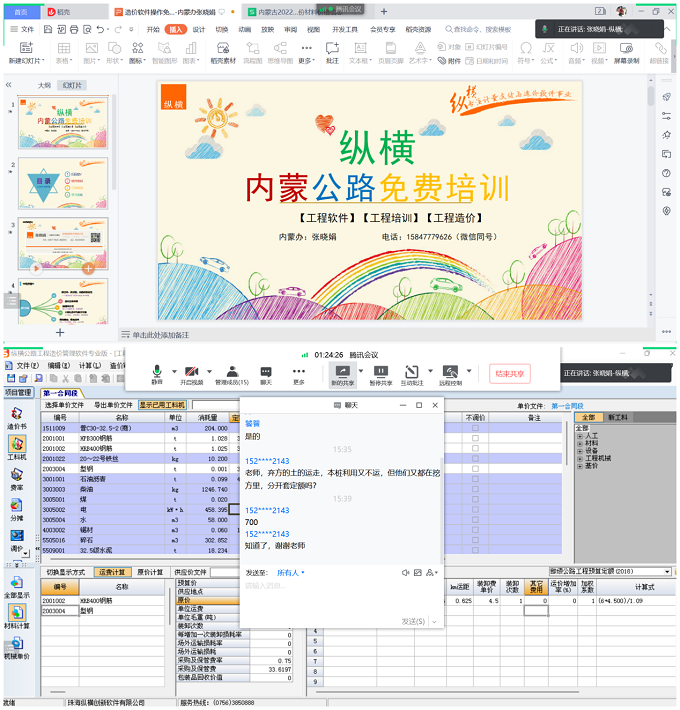This screenshot has width=680, height=710.
Task: Select the 材料计算 sidebar icon
Action: 17,617
